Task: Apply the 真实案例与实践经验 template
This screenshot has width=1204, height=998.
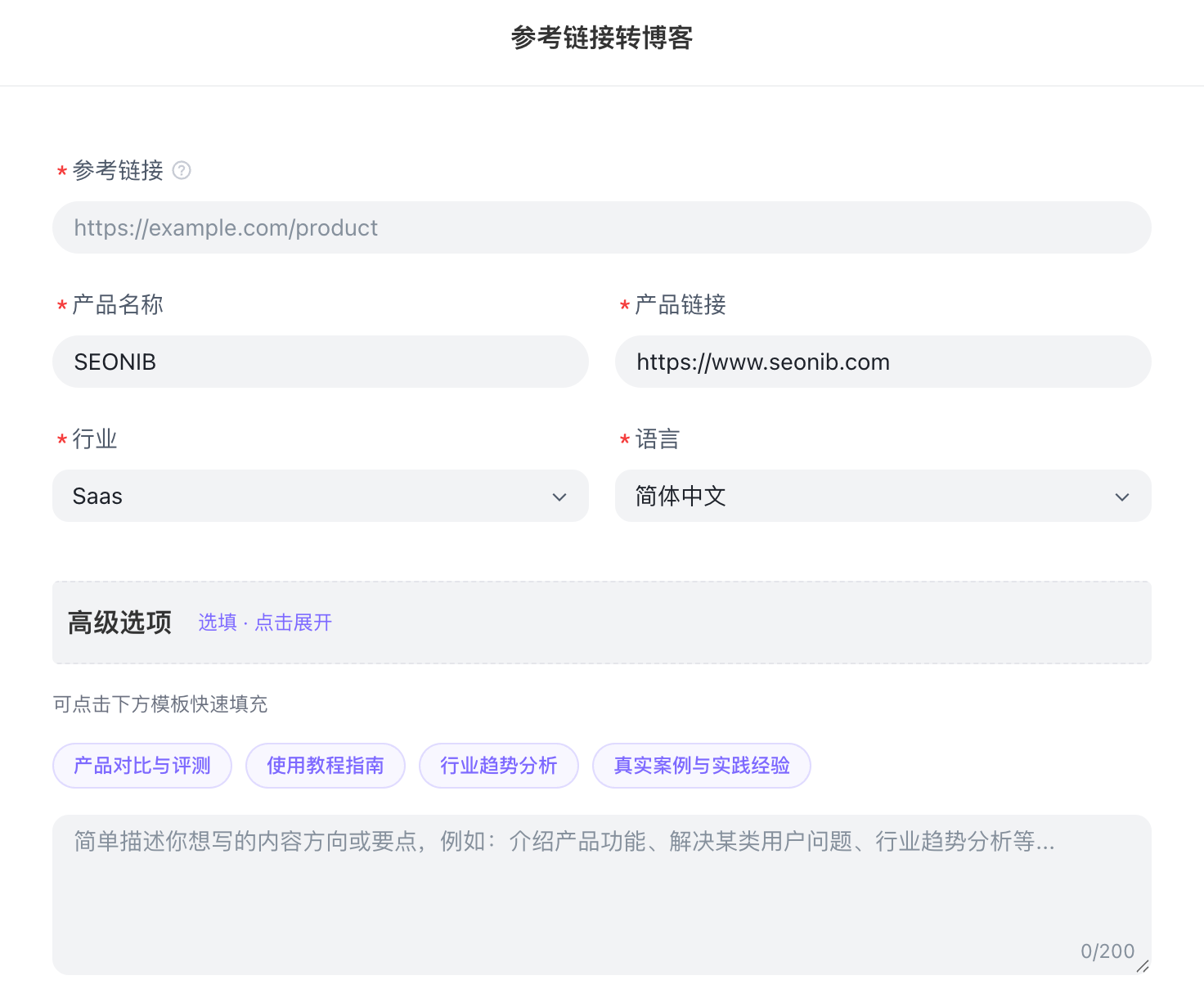Action: pyautogui.click(x=702, y=766)
